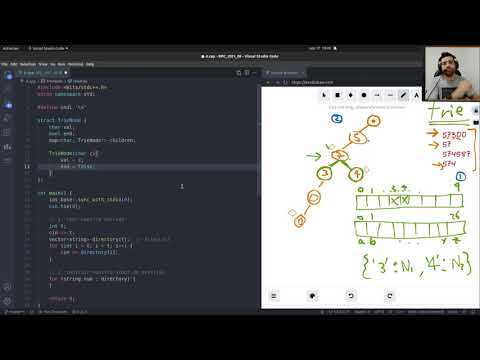Redo the last undone drawing action
The image size is (480, 360).
(389, 296)
